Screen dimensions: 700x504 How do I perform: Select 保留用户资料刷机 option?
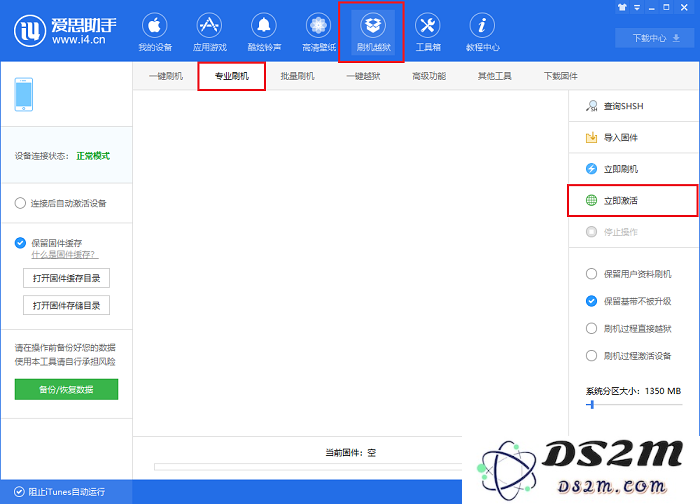[591, 274]
